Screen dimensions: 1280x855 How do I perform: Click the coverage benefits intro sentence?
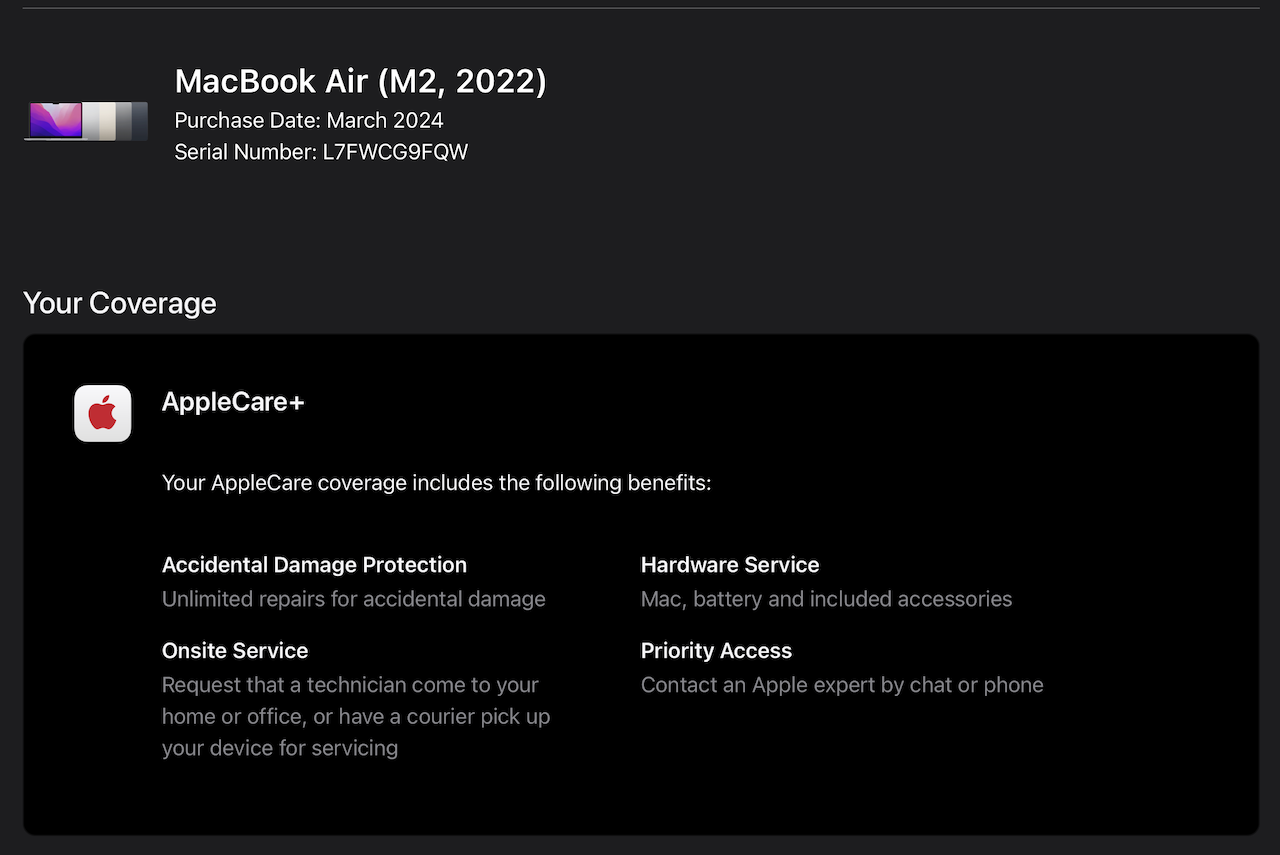coord(436,483)
